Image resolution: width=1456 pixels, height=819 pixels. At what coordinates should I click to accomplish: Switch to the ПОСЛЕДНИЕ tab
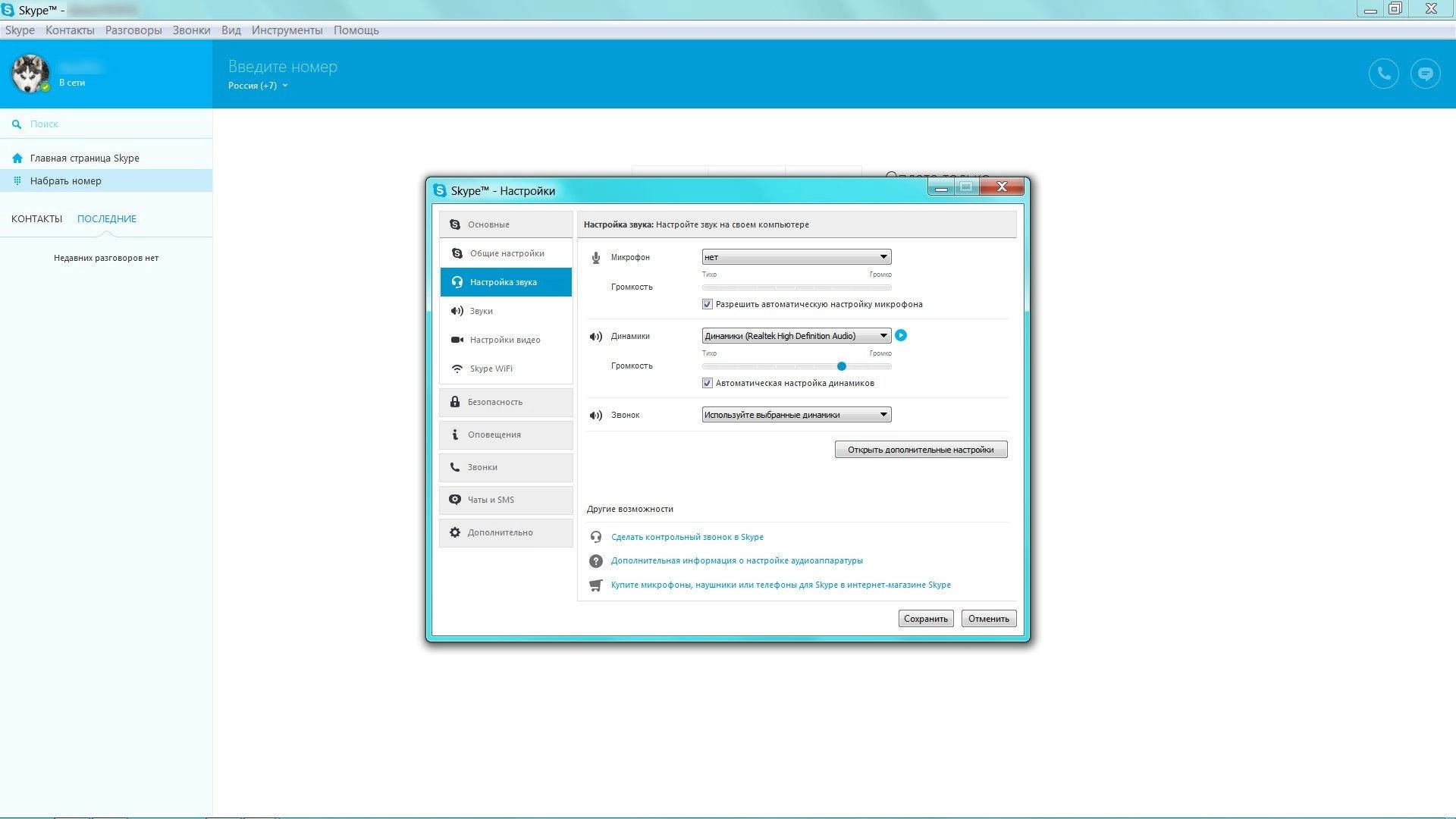(107, 219)
